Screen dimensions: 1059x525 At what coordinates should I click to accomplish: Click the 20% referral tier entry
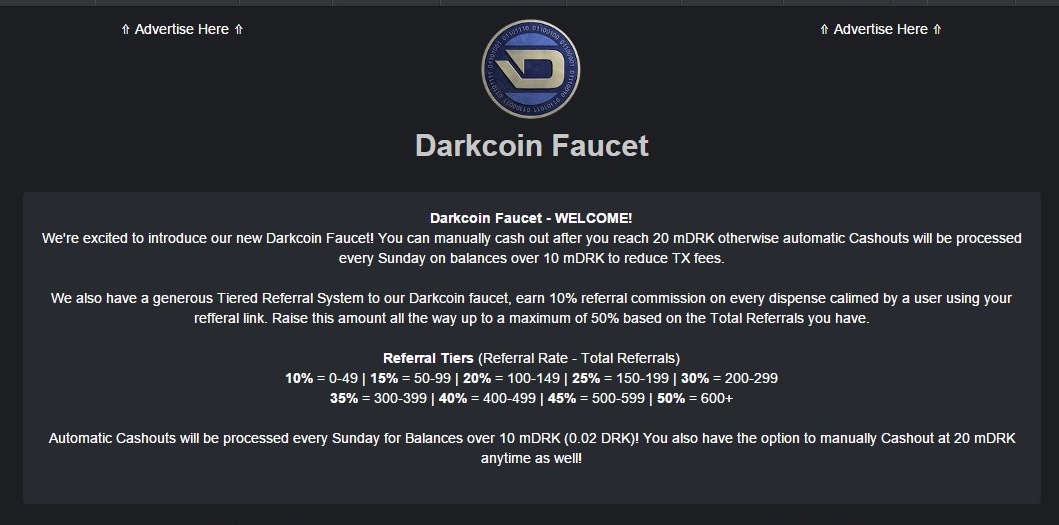click(511, 378)
